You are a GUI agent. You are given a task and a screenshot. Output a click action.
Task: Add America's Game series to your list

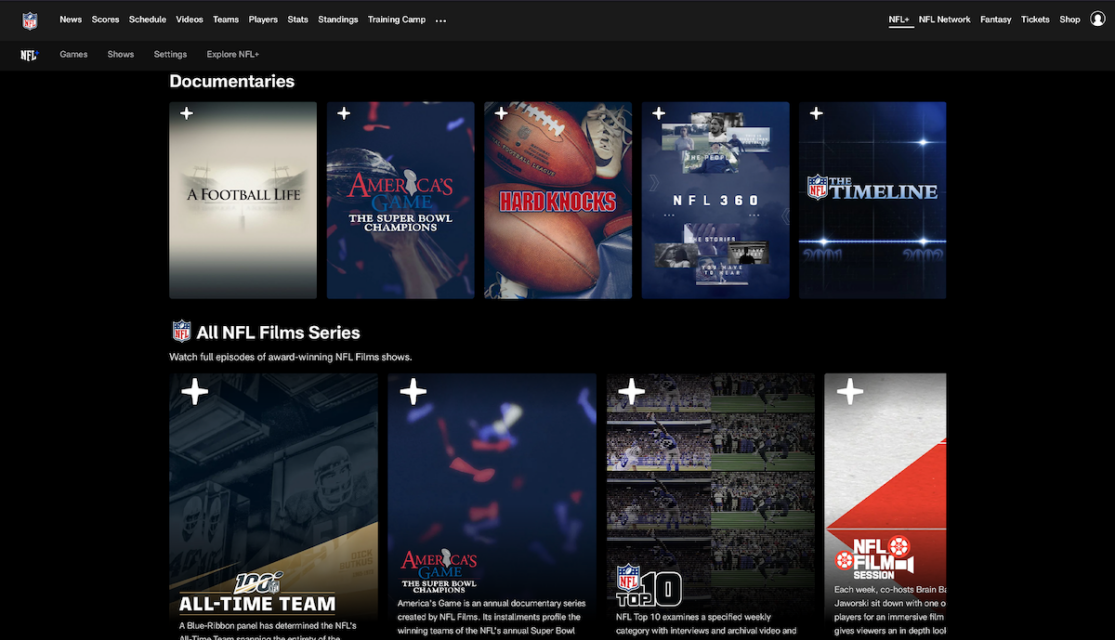(x=413, y=391)
